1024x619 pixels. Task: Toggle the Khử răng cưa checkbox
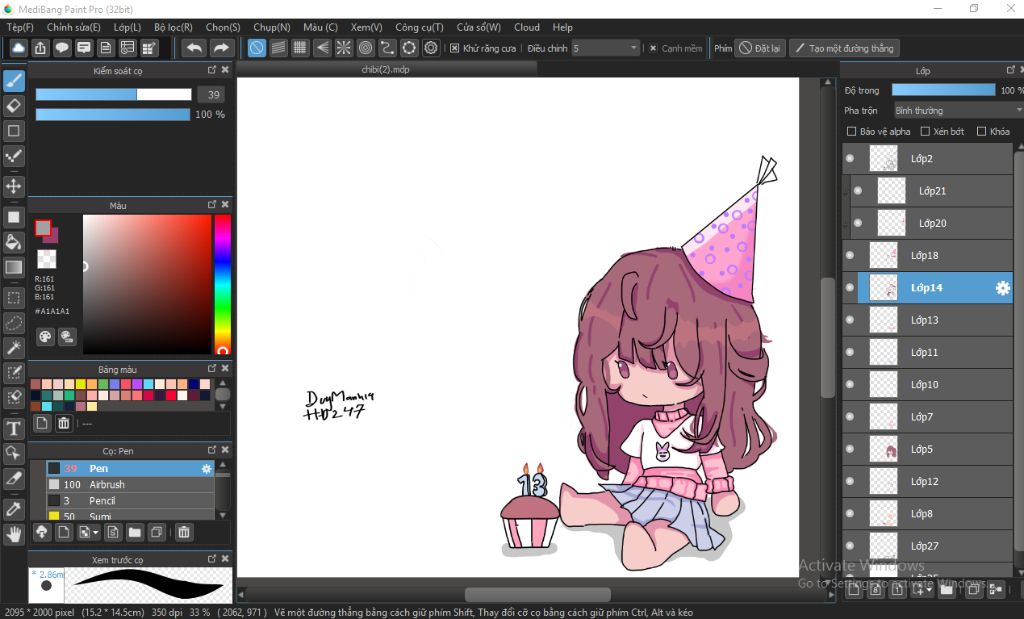click(455, 48)
